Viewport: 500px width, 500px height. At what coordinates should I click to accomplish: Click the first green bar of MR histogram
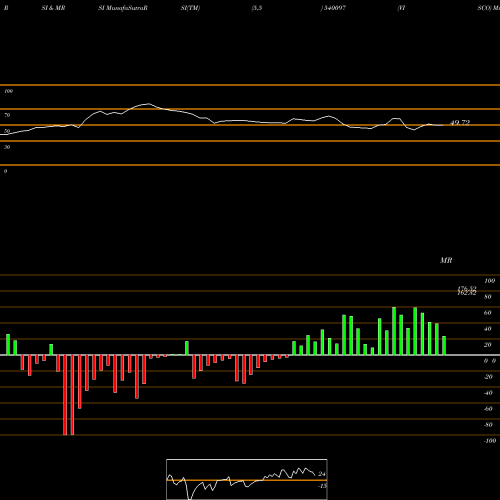(x=8, y=344)
